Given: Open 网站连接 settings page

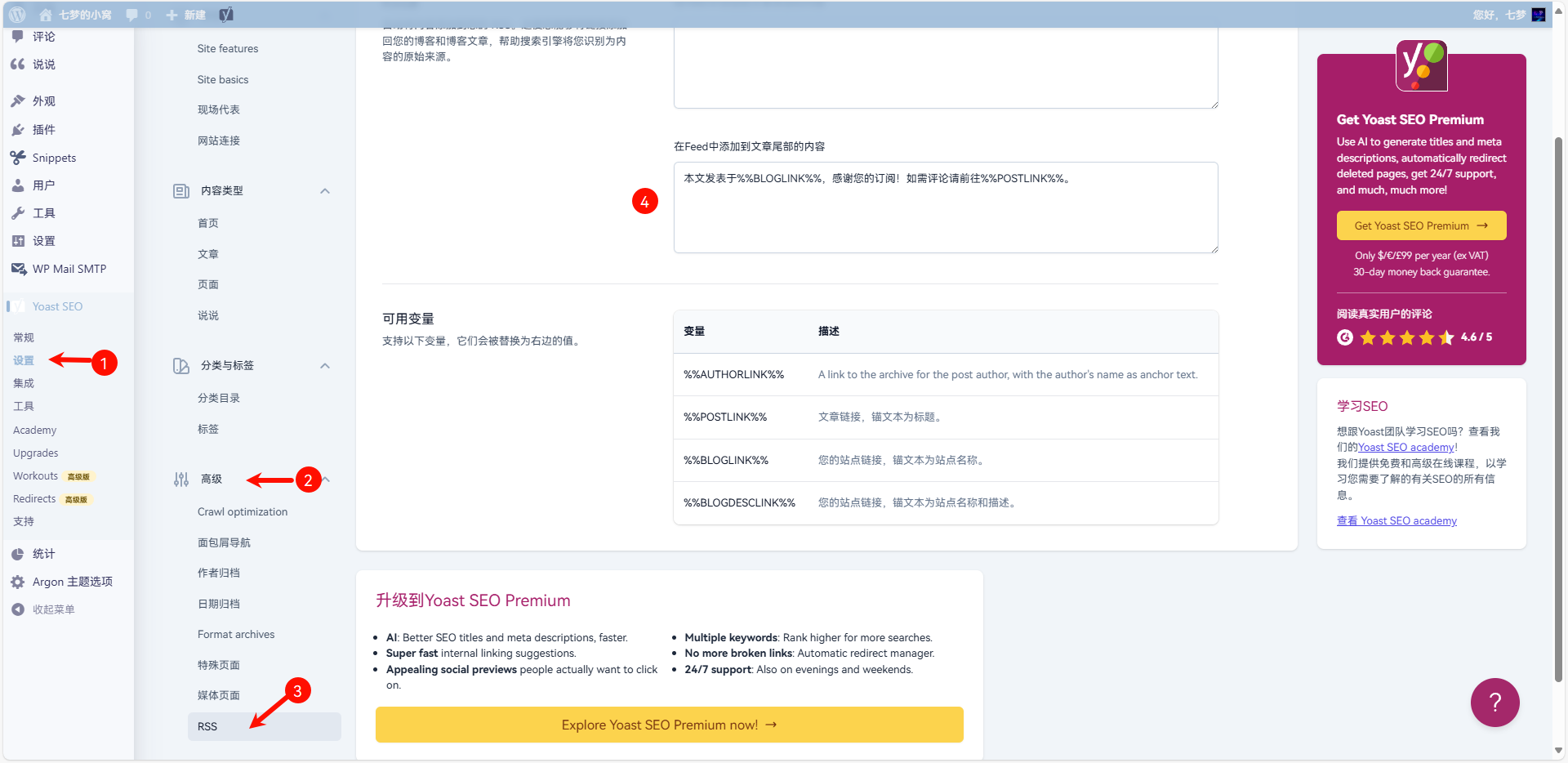Looking at the screenshot, I should tap(219, 141).
